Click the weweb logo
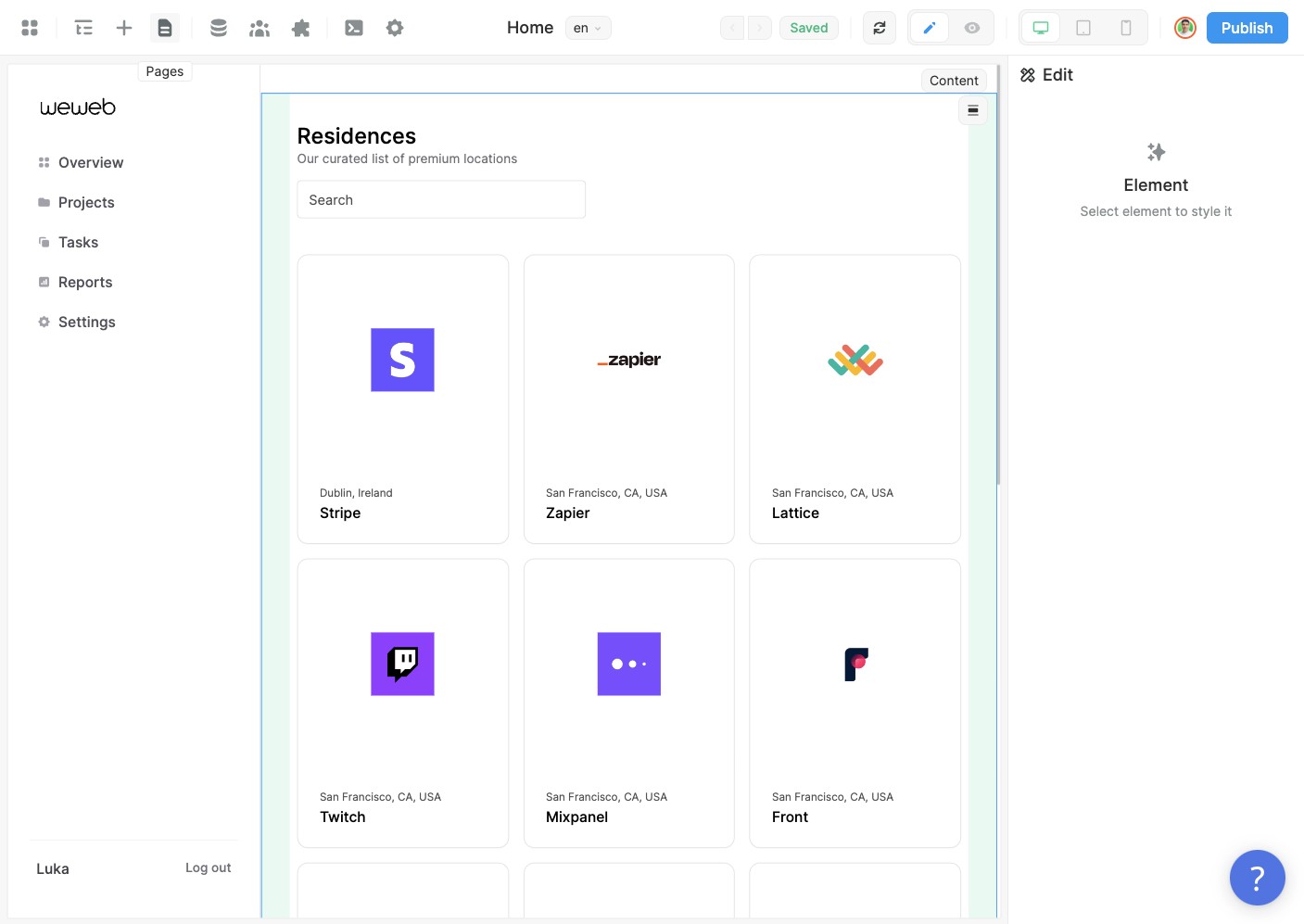This screenshot has height=924, width=1304. pyautogui.click(x=78, y=108)
